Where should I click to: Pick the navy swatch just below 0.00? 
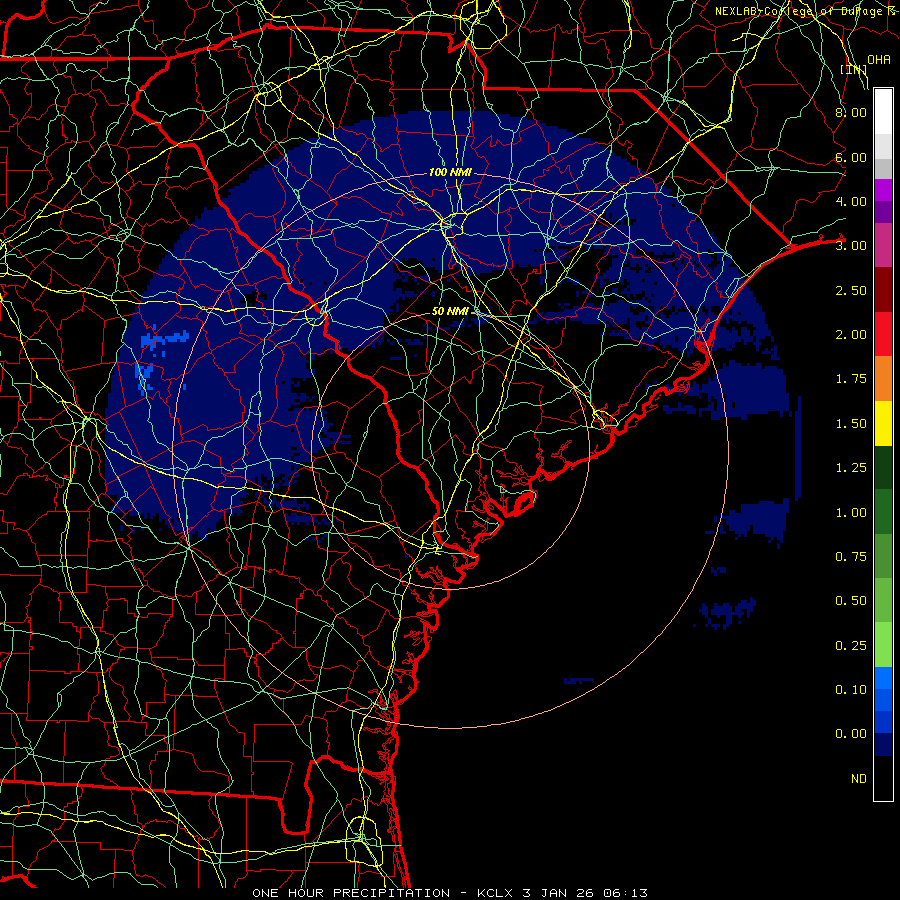pyautogui.click(x=883, y=745)
